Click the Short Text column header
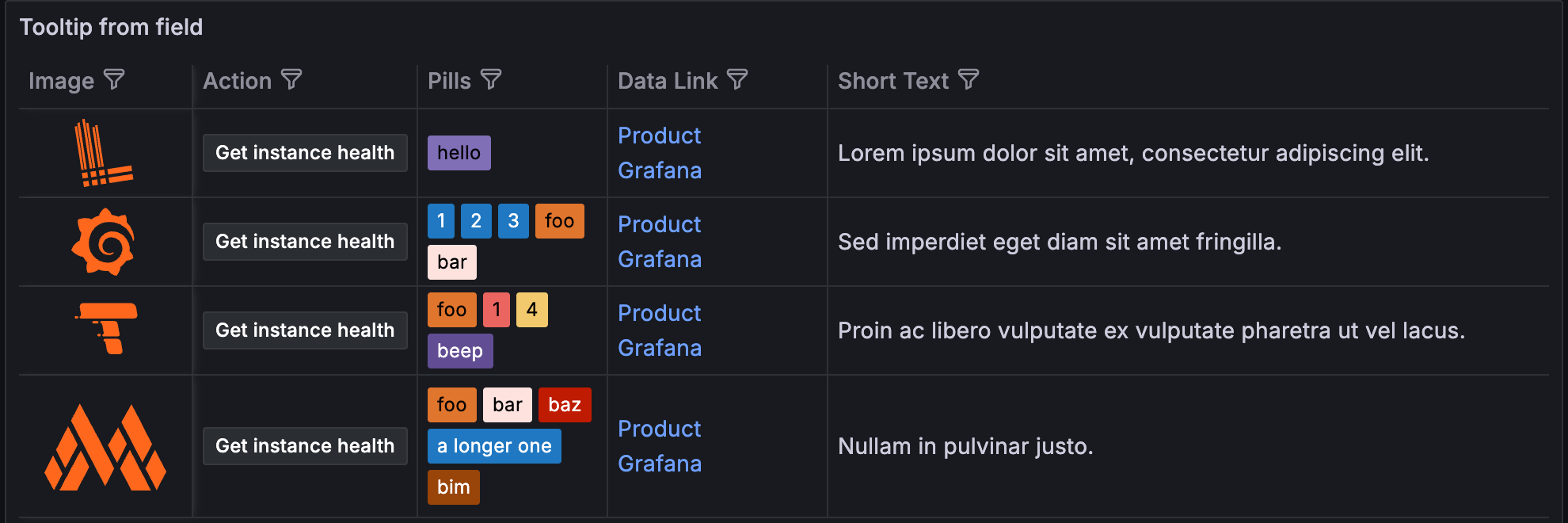Viewport: 1568px width, 523px height. pyautogui.click(x=892, y=81)
